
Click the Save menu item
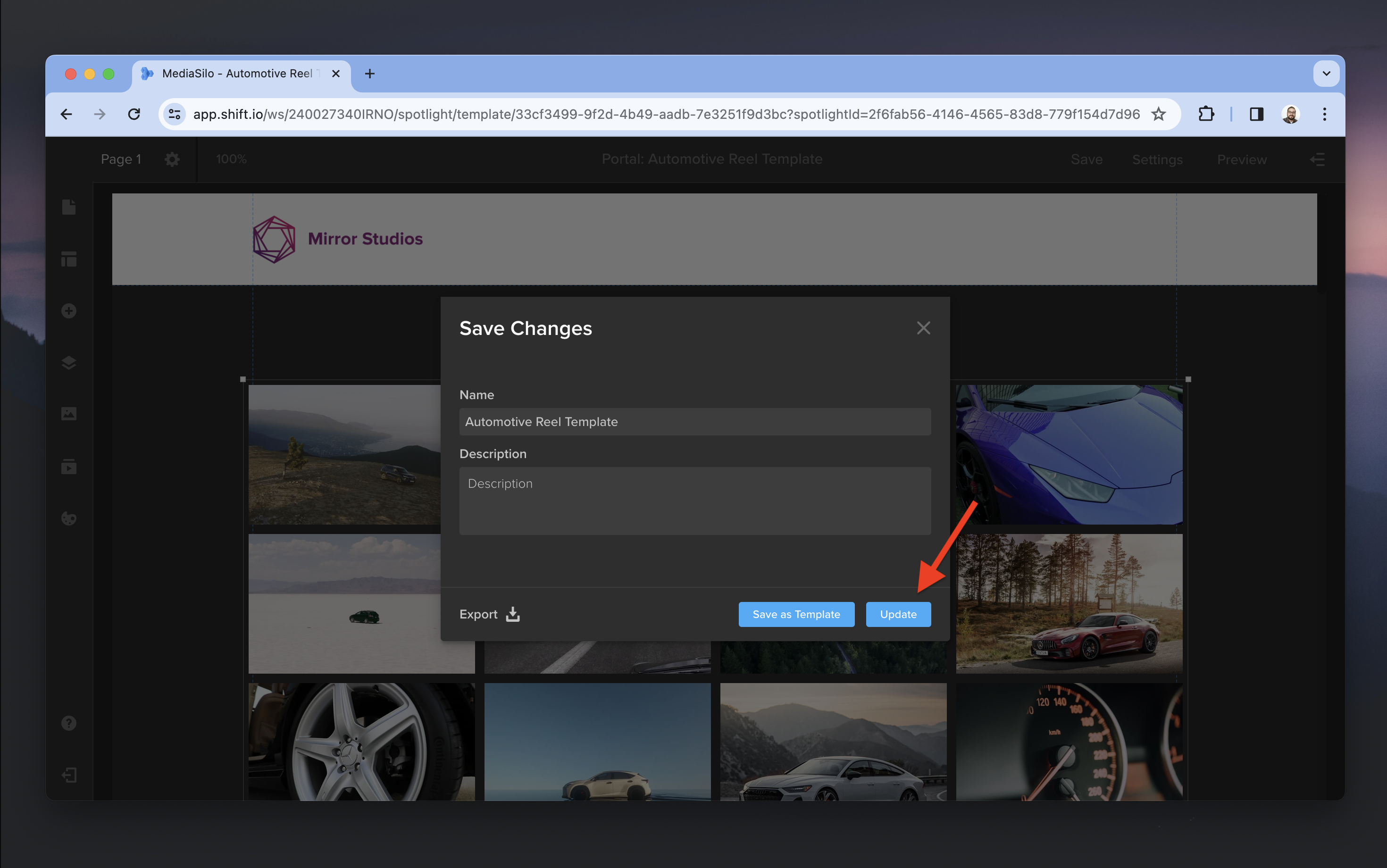[1086, 159]
